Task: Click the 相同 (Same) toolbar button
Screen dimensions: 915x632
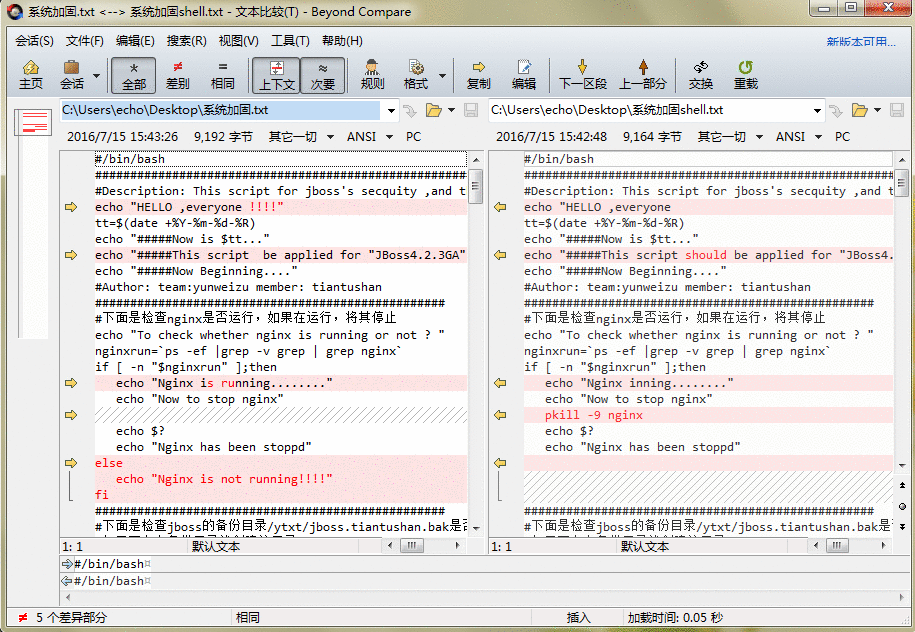Action: 222,75
